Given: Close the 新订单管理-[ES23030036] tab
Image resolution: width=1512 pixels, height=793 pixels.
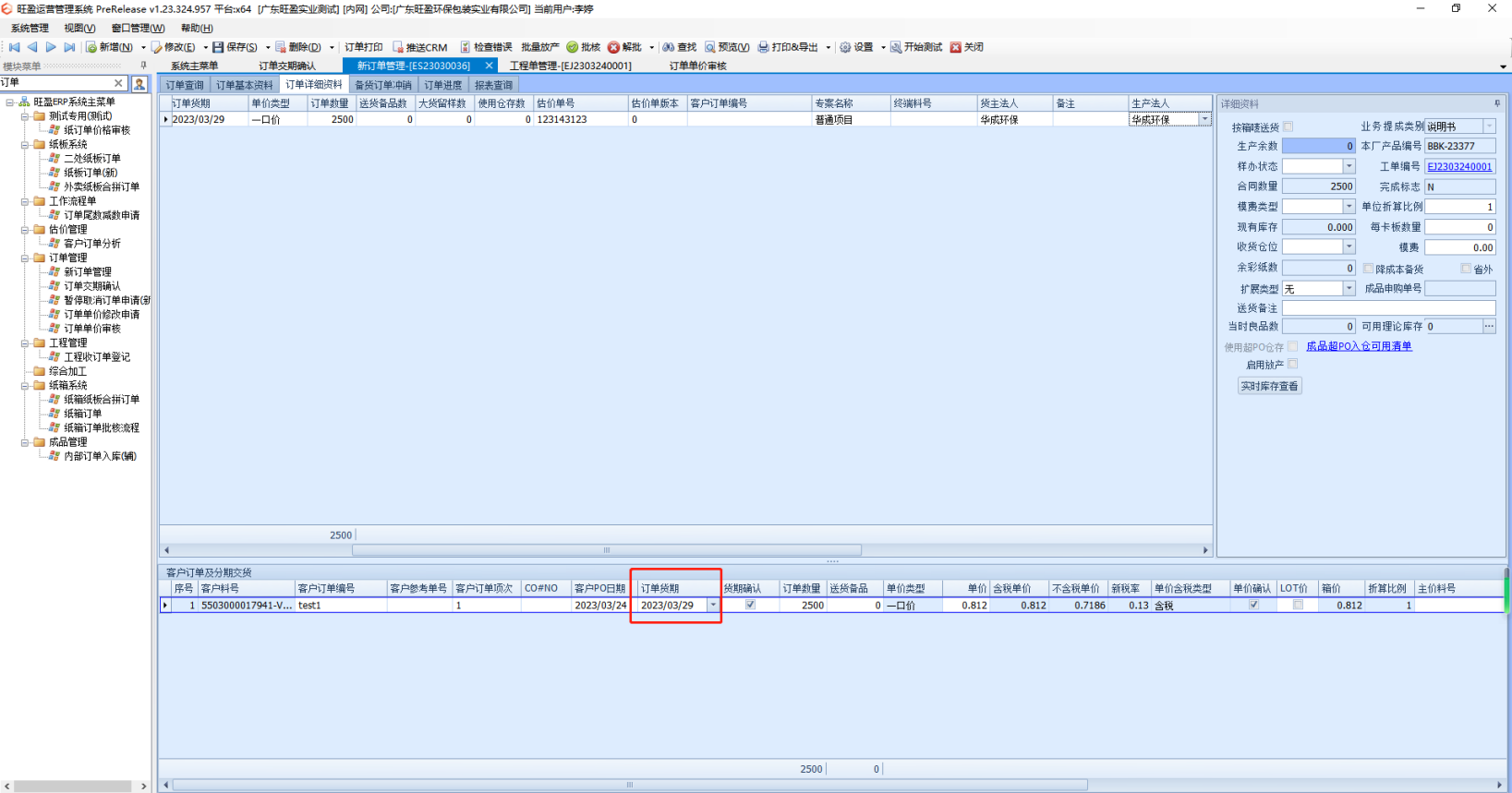Looking at the screenshot, I should coord(489,66).
